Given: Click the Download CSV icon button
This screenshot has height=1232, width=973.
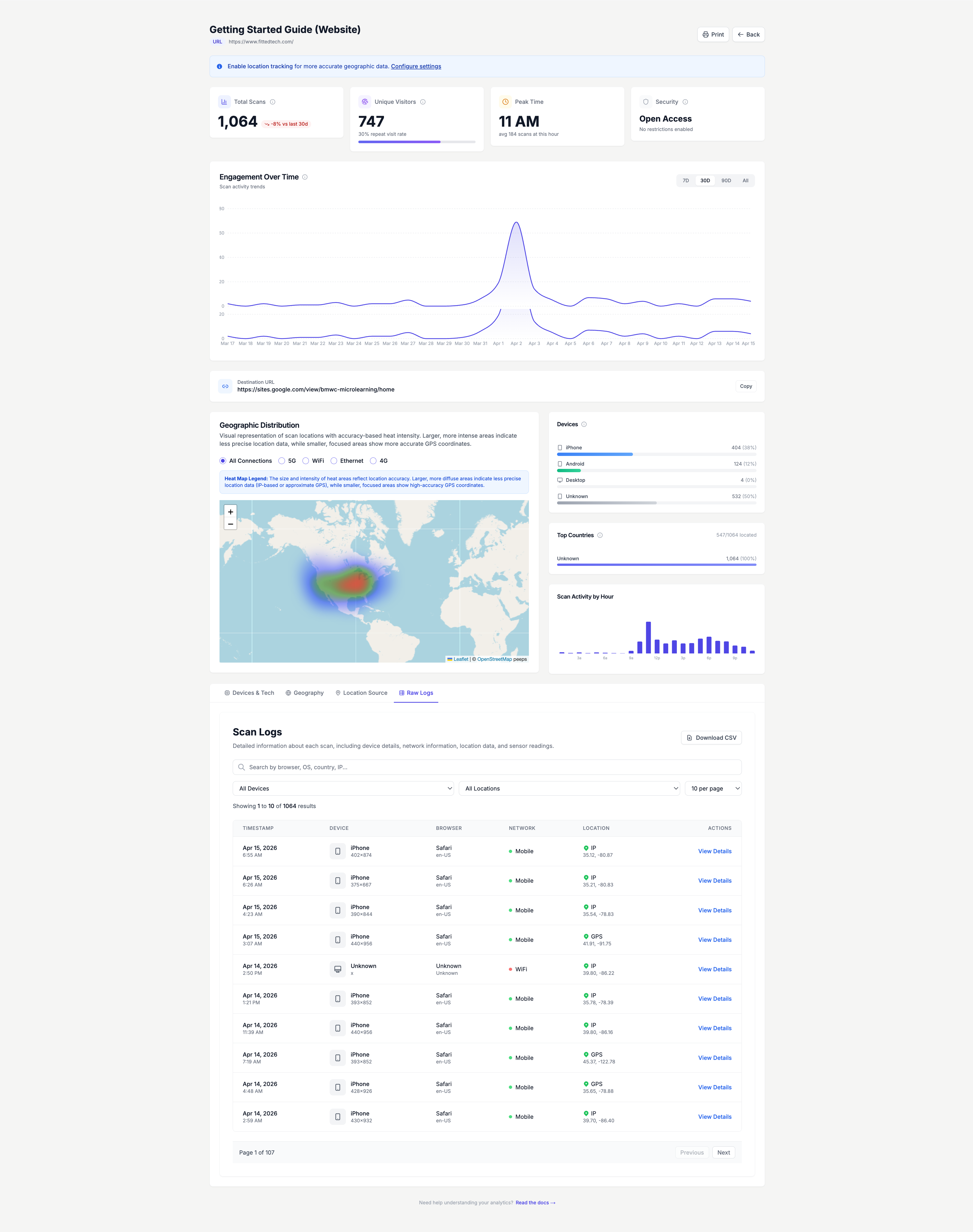Looking at the screenshot, I should pos(690,737).
